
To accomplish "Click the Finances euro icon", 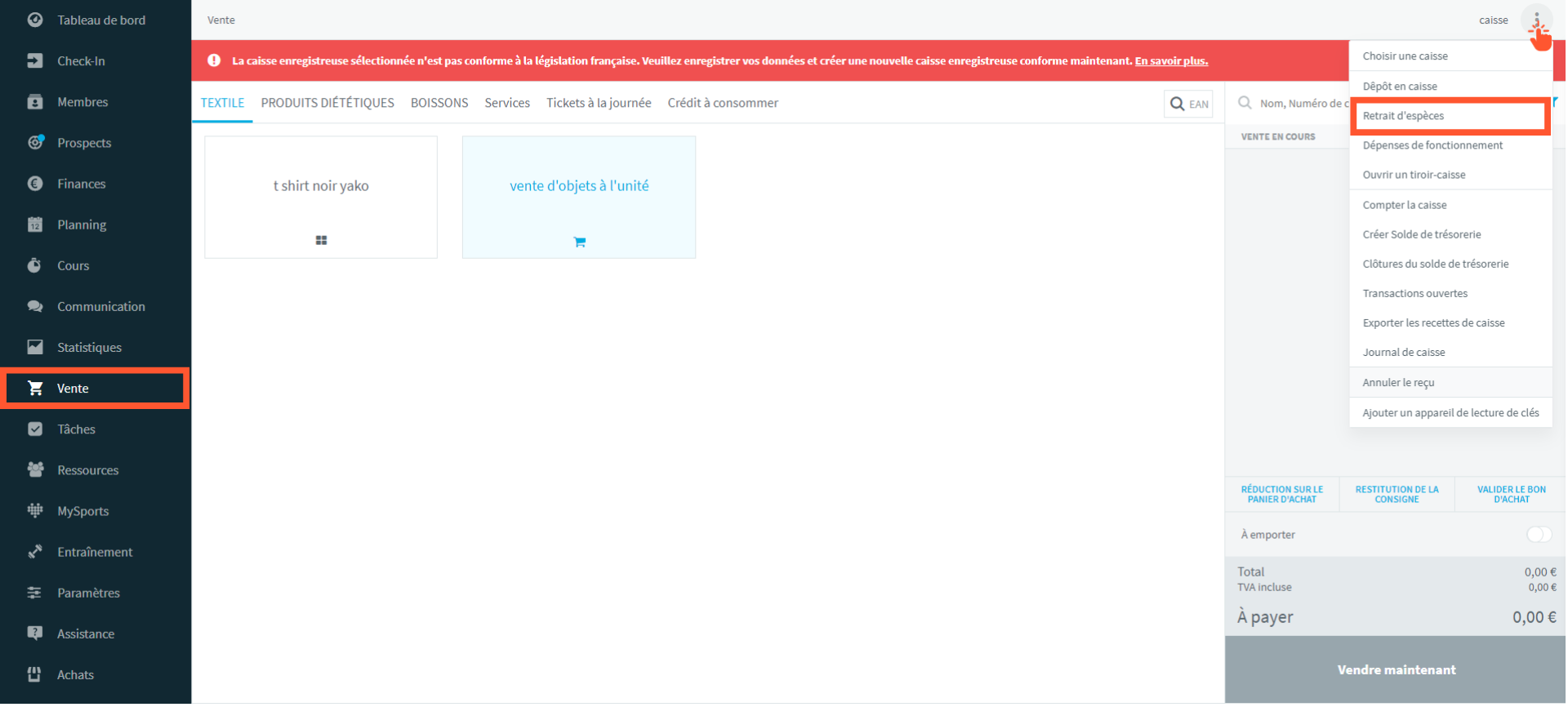I will coord(35,184).
